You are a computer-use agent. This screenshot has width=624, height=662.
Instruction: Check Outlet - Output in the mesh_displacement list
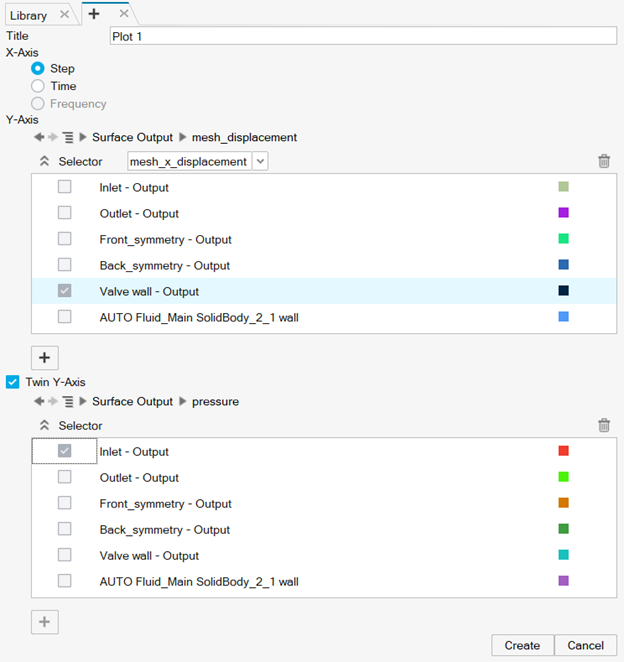(x=64, y=213)
